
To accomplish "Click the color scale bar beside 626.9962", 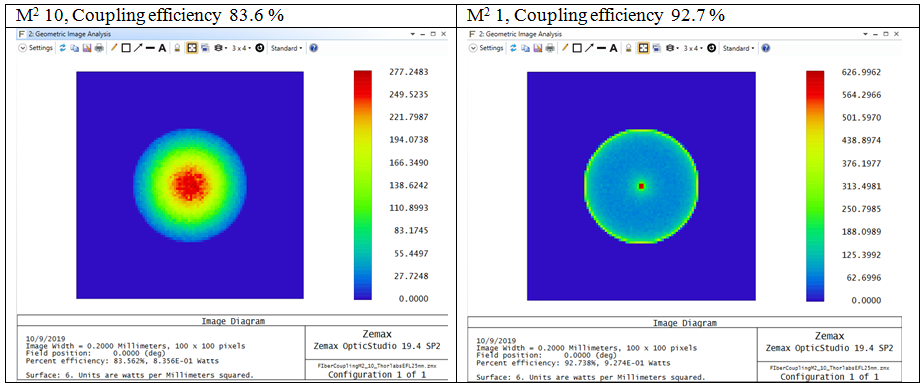I will click(815, 186).
